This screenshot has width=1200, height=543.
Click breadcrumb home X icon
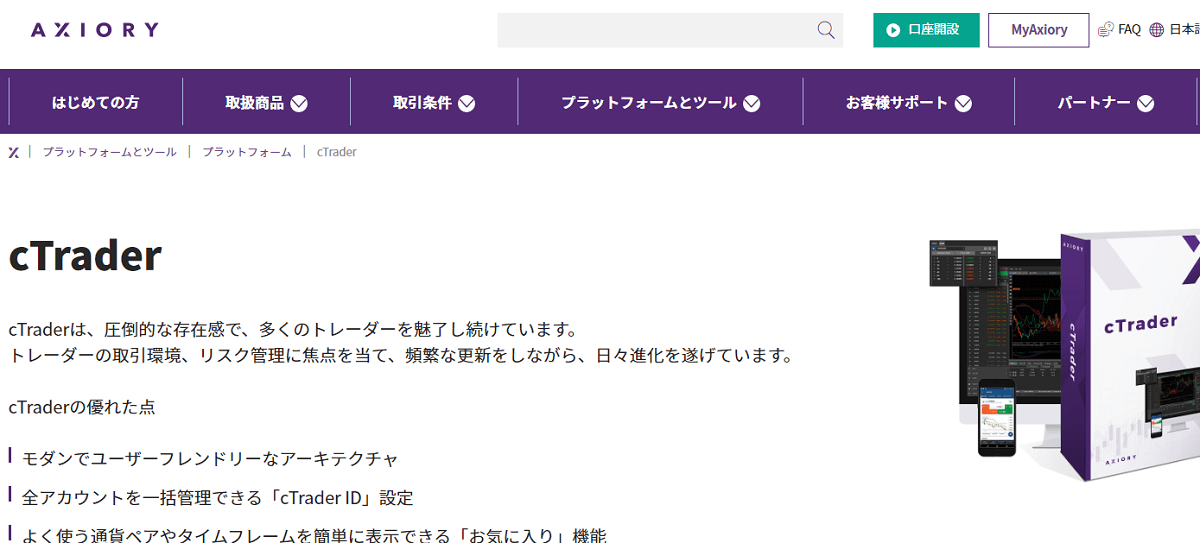click(14, 152)
